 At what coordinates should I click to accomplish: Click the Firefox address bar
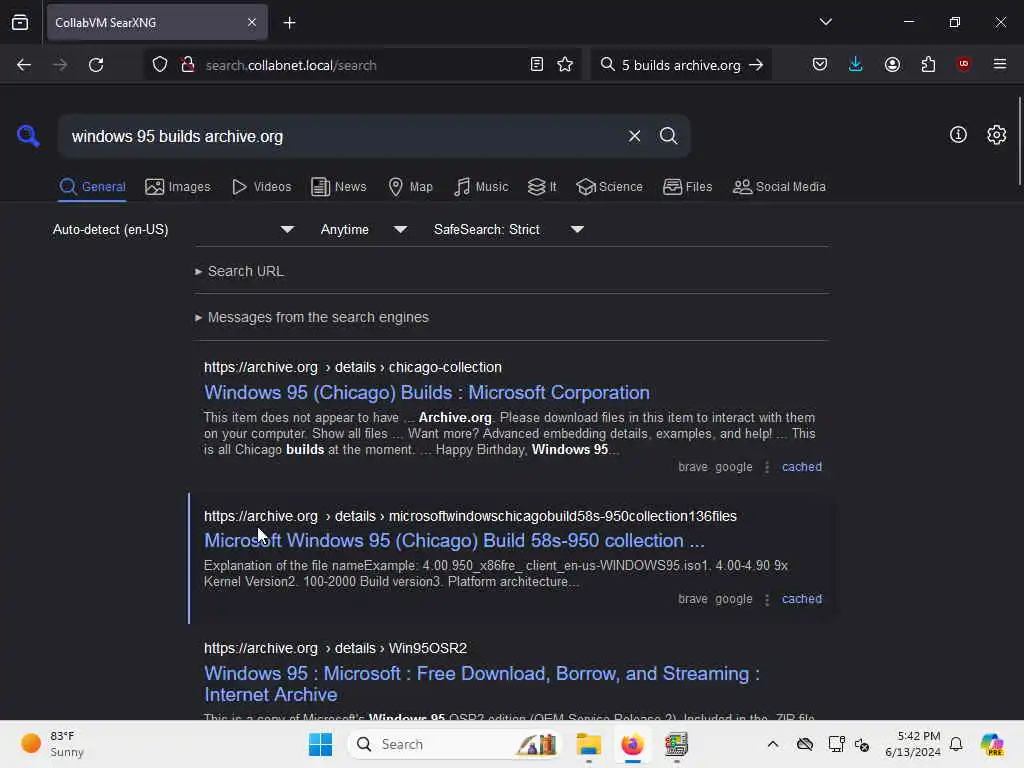click(x=362, y=65)
